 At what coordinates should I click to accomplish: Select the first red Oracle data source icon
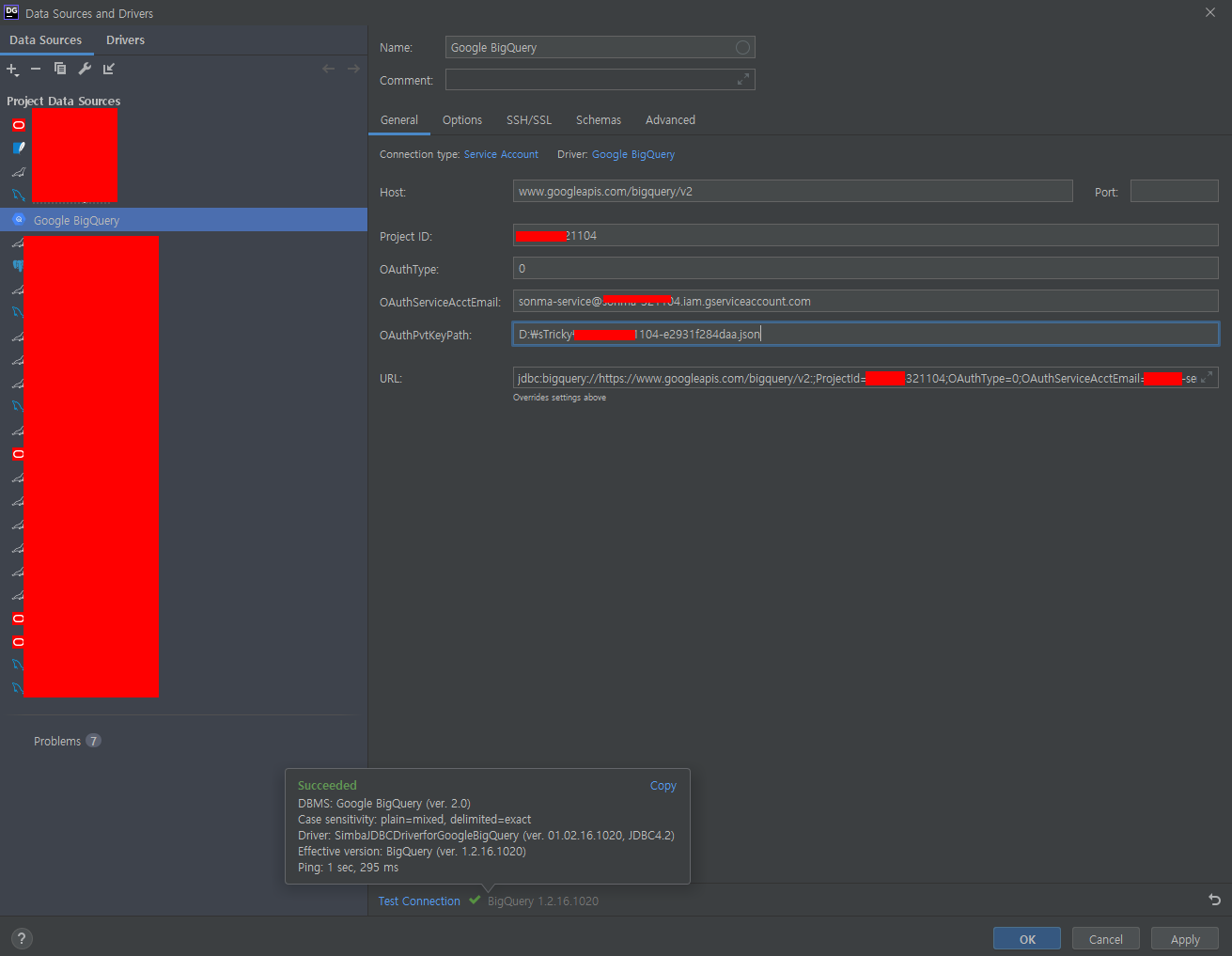click(x=18, y=124)
